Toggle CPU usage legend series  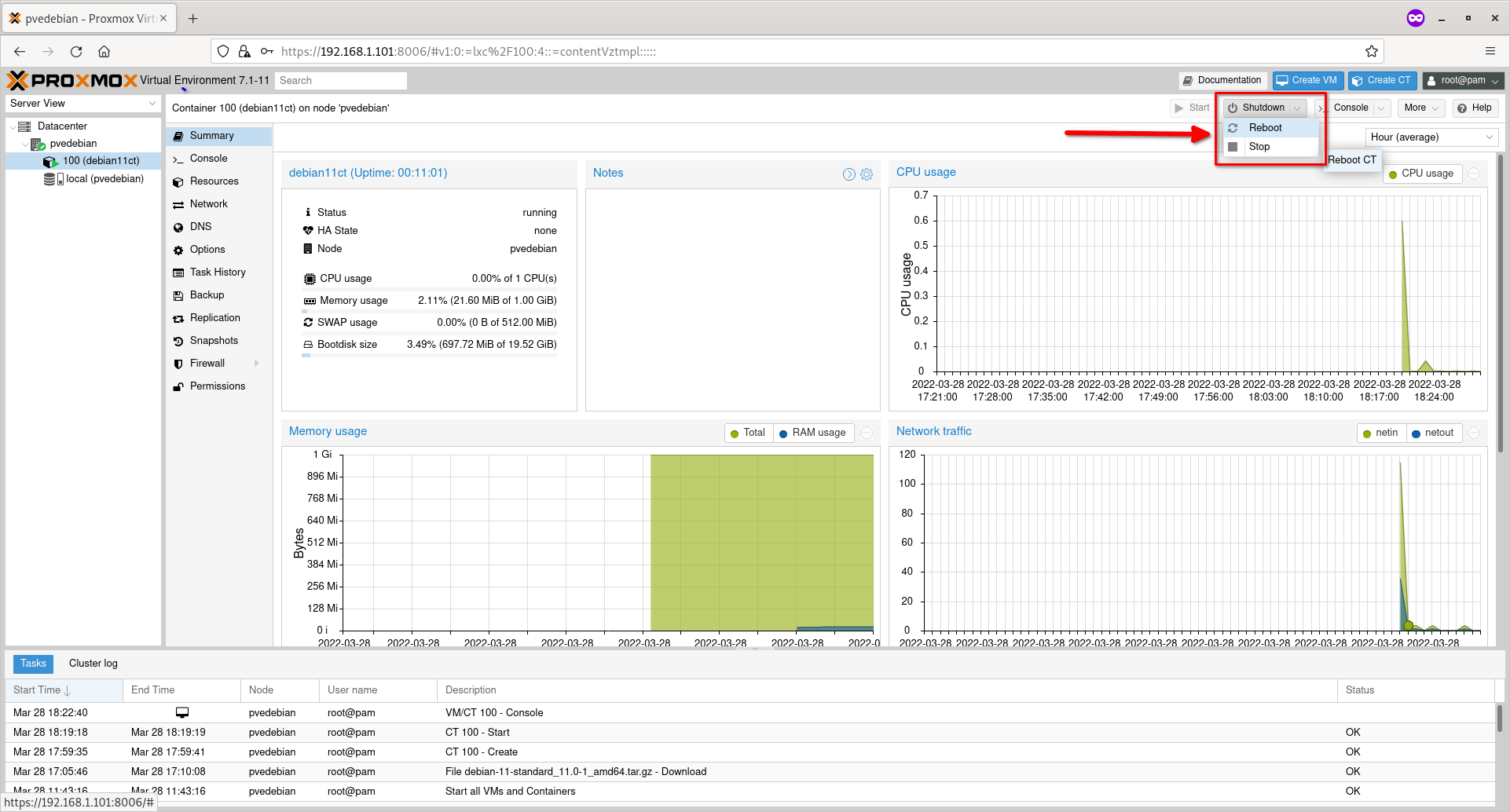click(x=1422, y=174)
